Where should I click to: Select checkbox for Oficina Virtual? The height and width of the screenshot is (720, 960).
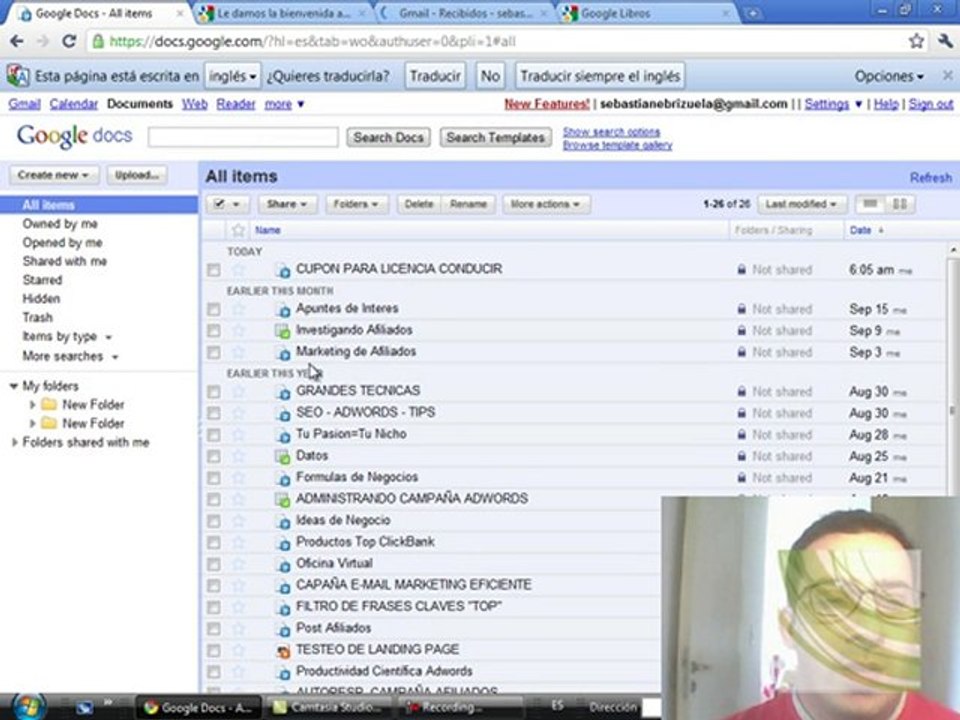point(214,564)
